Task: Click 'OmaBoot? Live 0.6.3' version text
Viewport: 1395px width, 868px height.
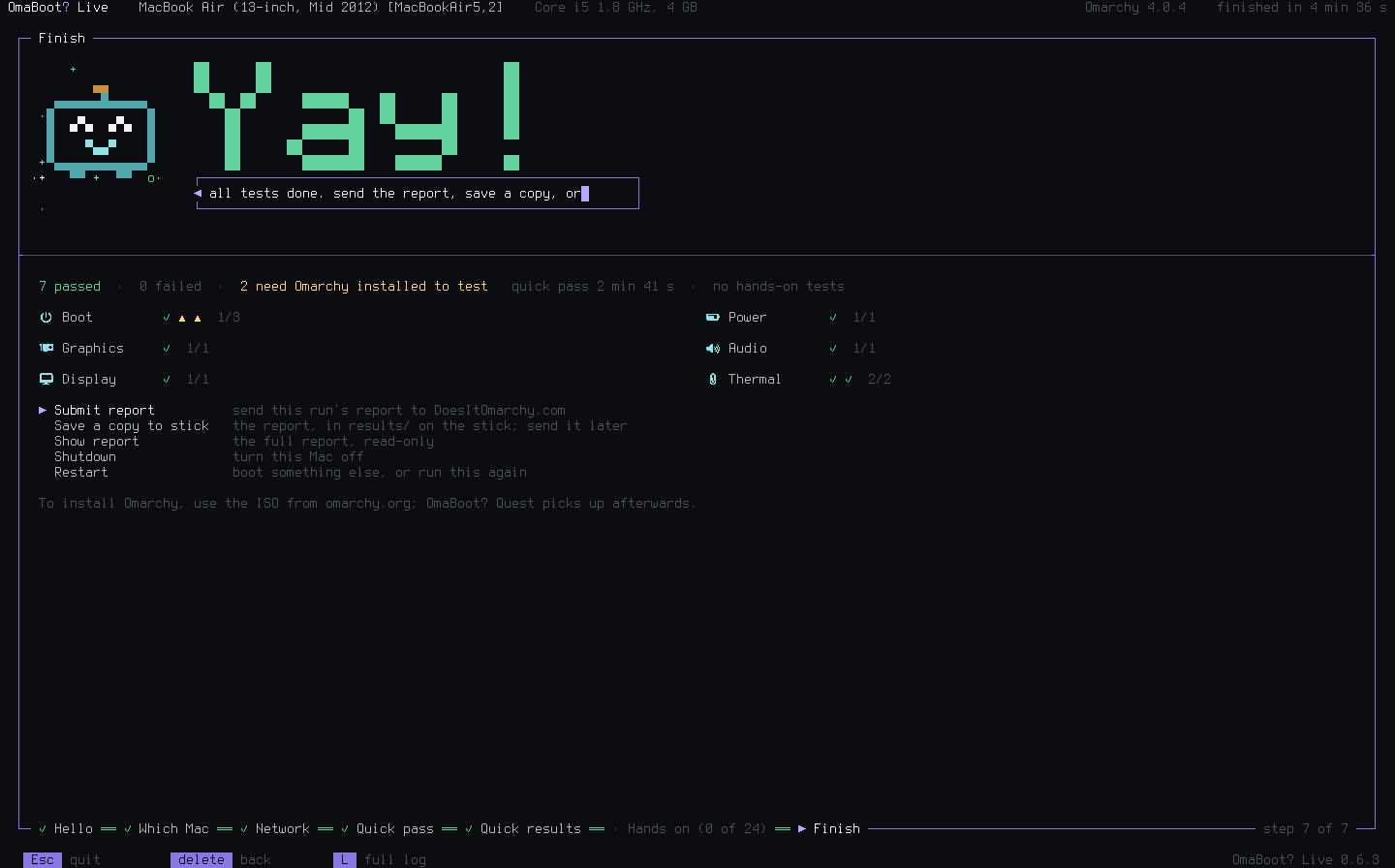Action: (1306, 859)
